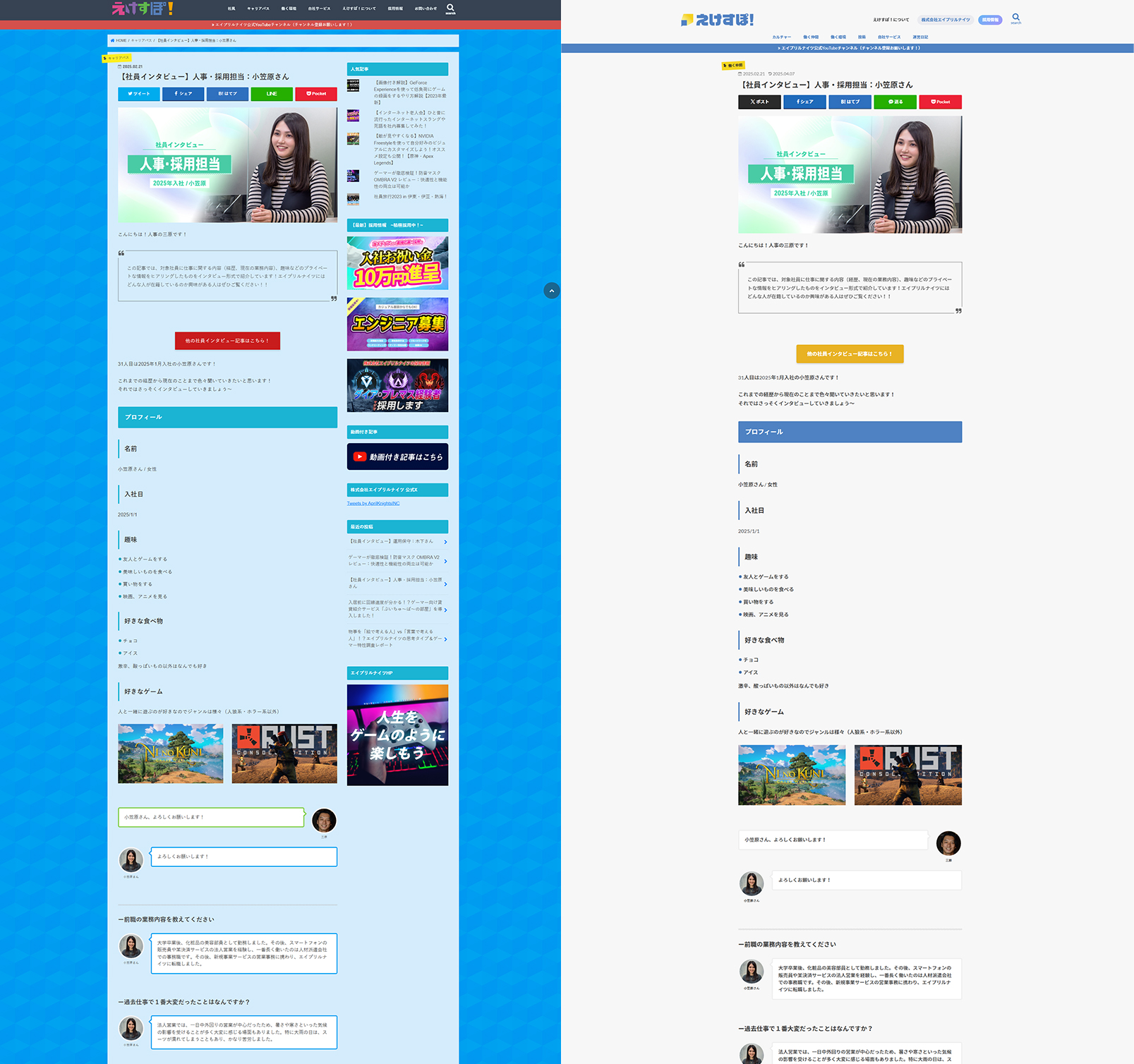Open the エンジニア募集 recruitment banner
Image resolution: width=1134 pixels, height=1064 pixels.
[397, 325]
